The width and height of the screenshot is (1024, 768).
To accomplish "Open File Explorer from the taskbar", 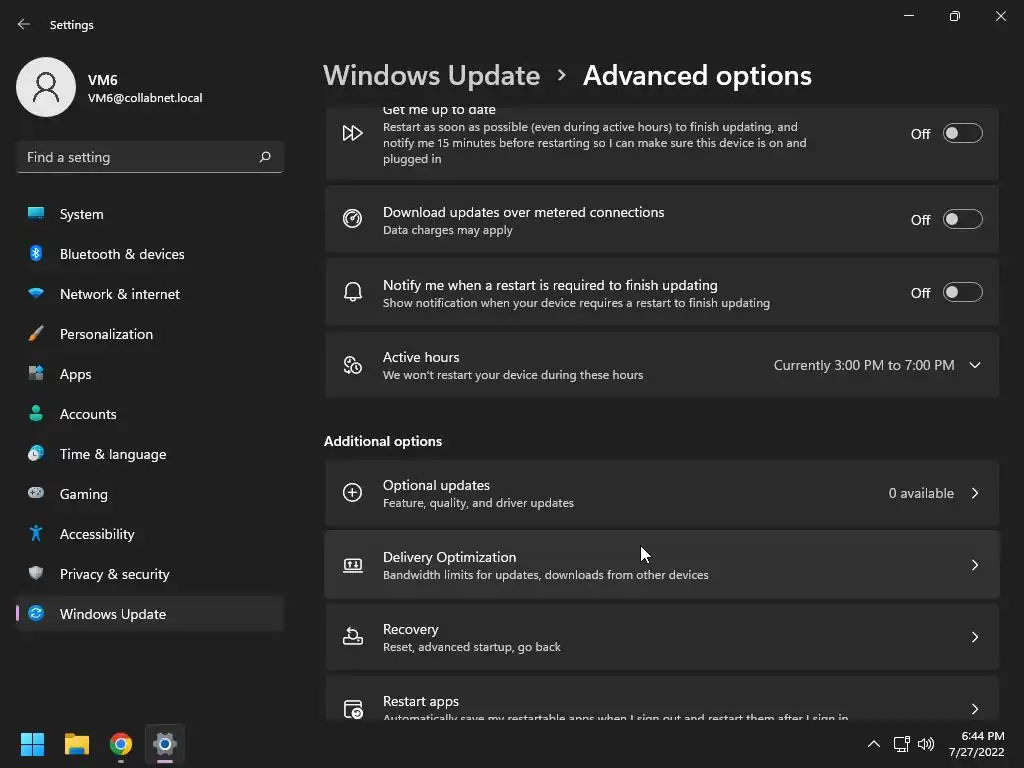I will point(77,744).
